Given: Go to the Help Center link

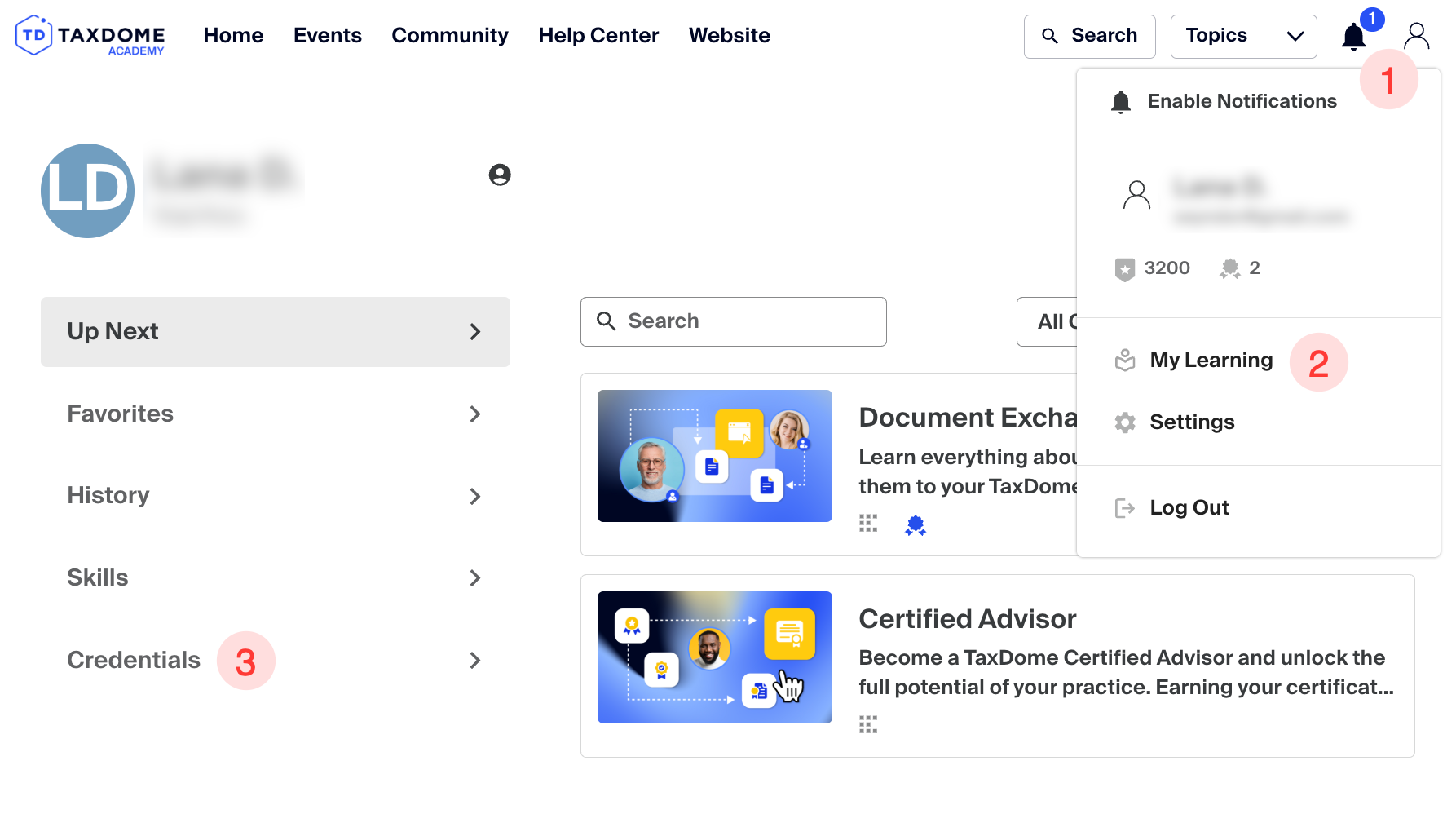Looking at the screenshot, I should coord(598,36).
